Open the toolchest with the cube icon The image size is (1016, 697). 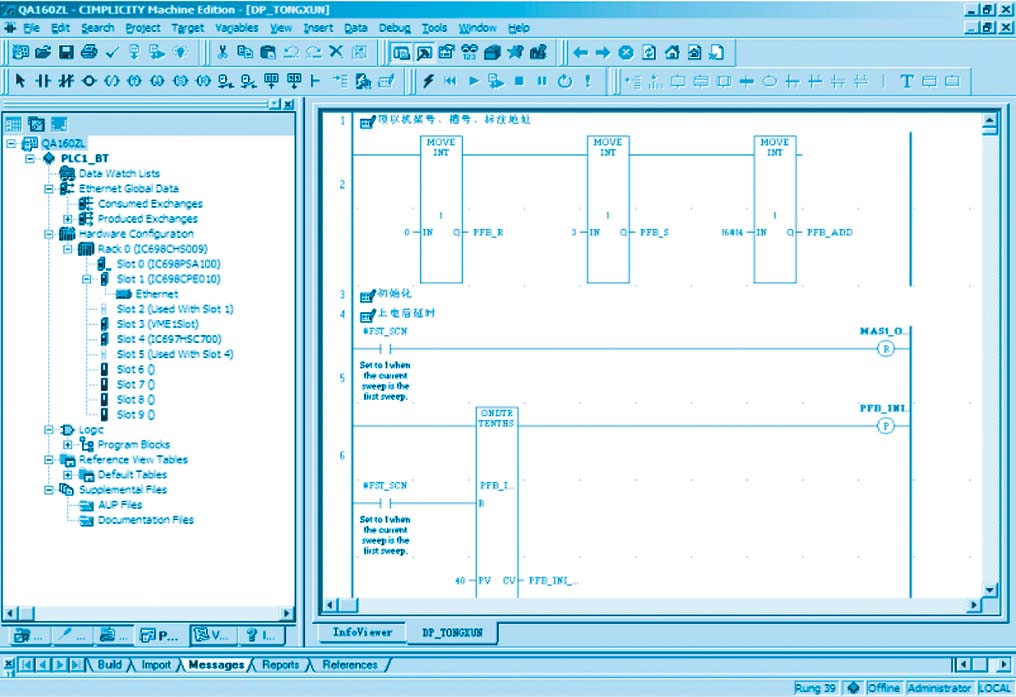[x=492, y=52]
